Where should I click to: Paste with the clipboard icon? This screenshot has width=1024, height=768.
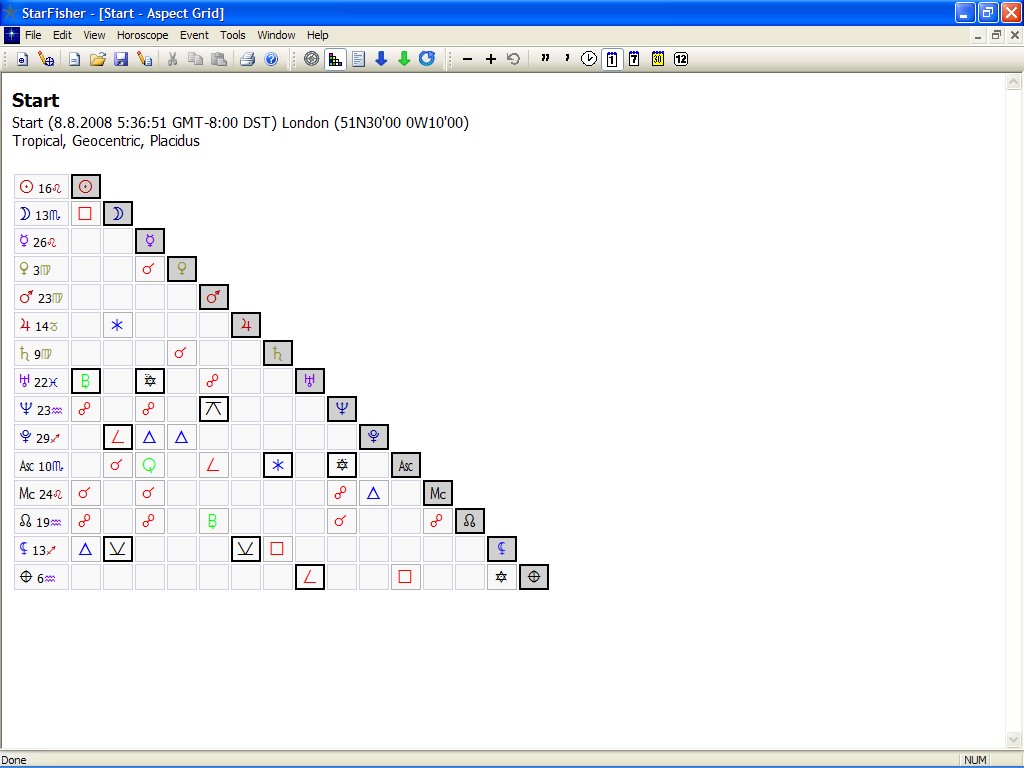(x=219, y=59)
